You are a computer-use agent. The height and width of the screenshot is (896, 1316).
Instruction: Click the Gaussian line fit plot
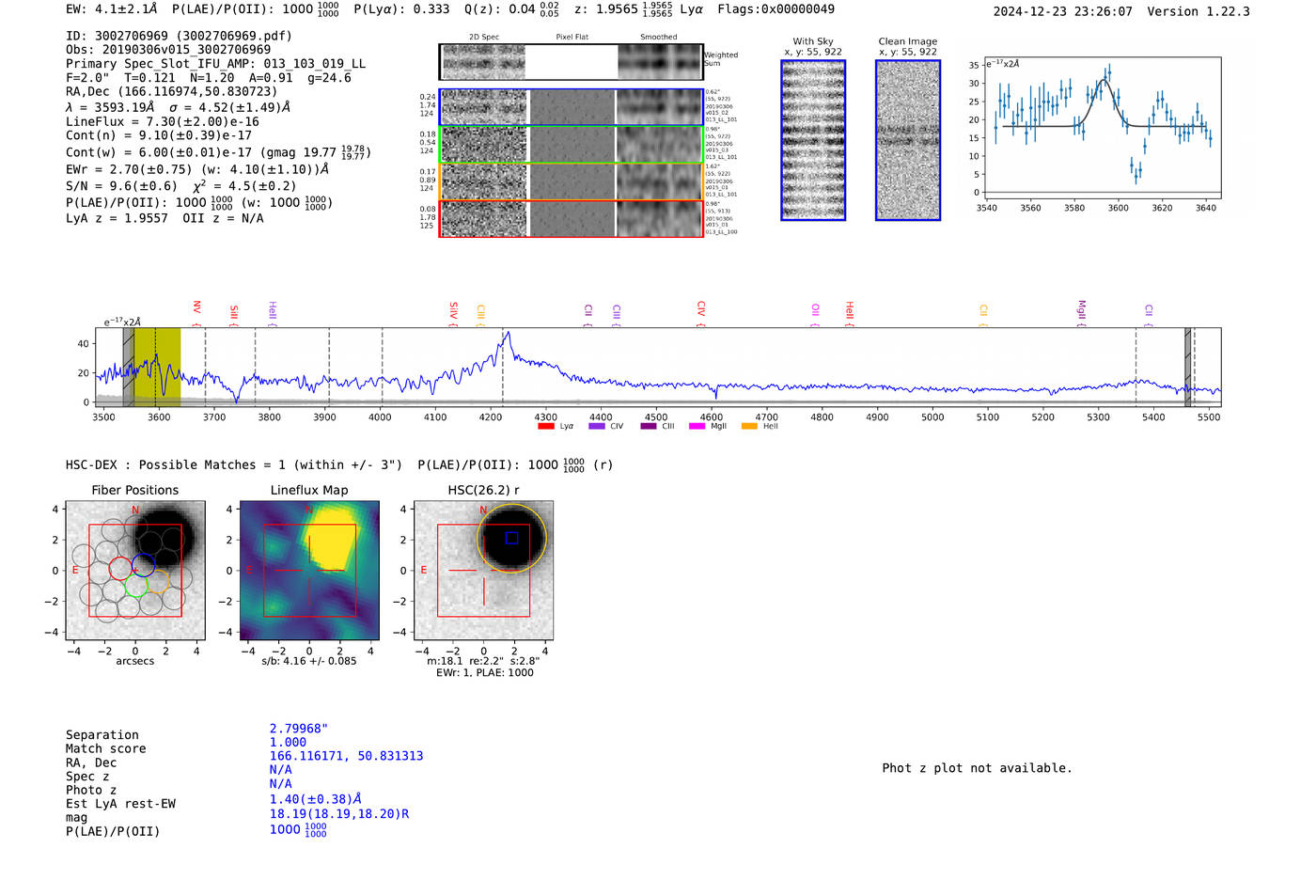tap(1103, 128)
